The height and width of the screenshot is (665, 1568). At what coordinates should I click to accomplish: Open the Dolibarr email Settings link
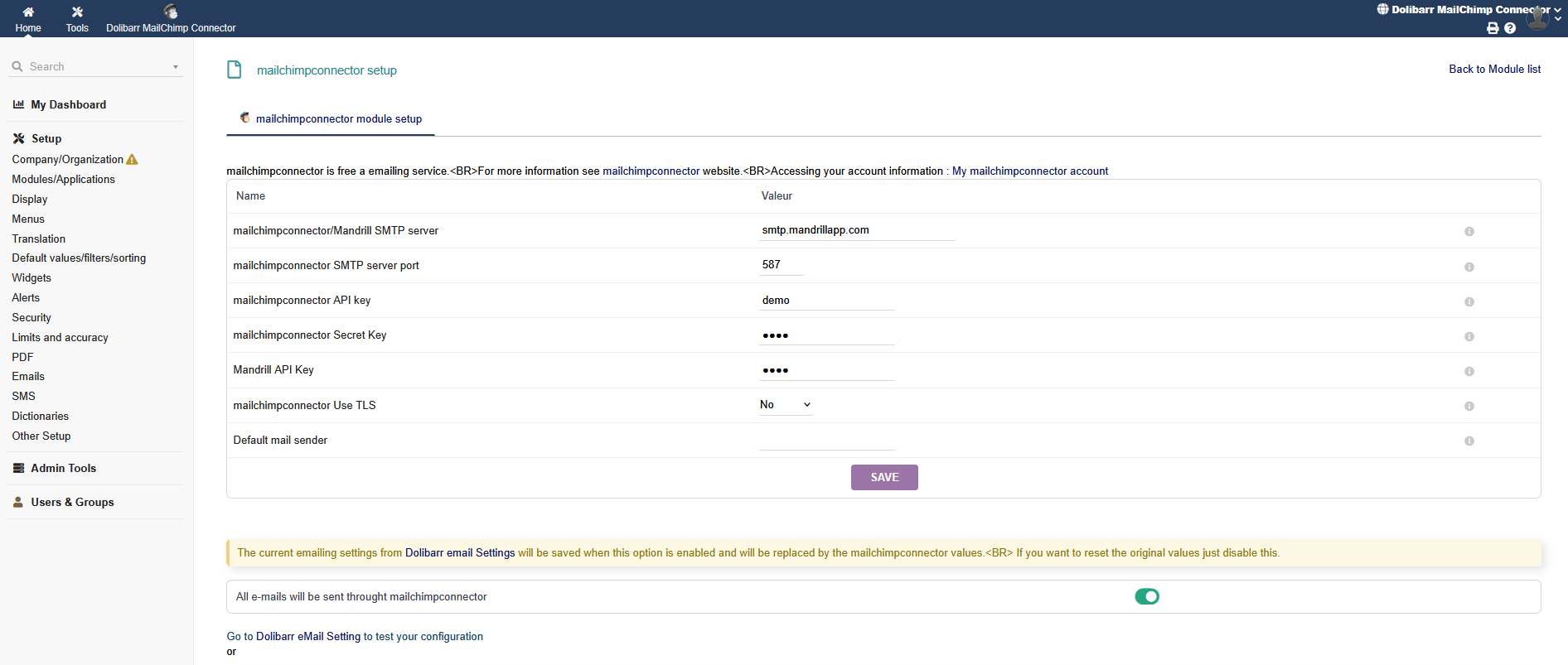[x=460, y=553]
